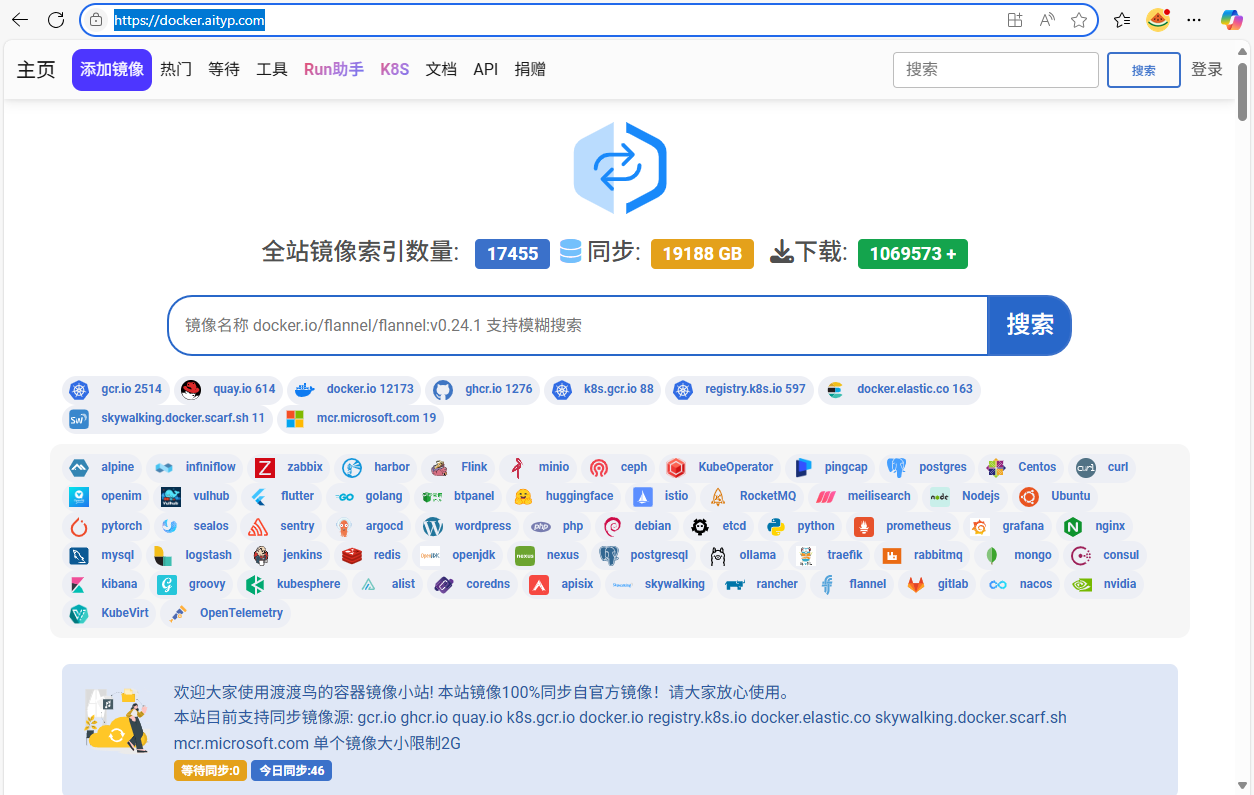Click the large blue 搜索 button
This screenshot has height=795, width=1254.
(1029, 325)
